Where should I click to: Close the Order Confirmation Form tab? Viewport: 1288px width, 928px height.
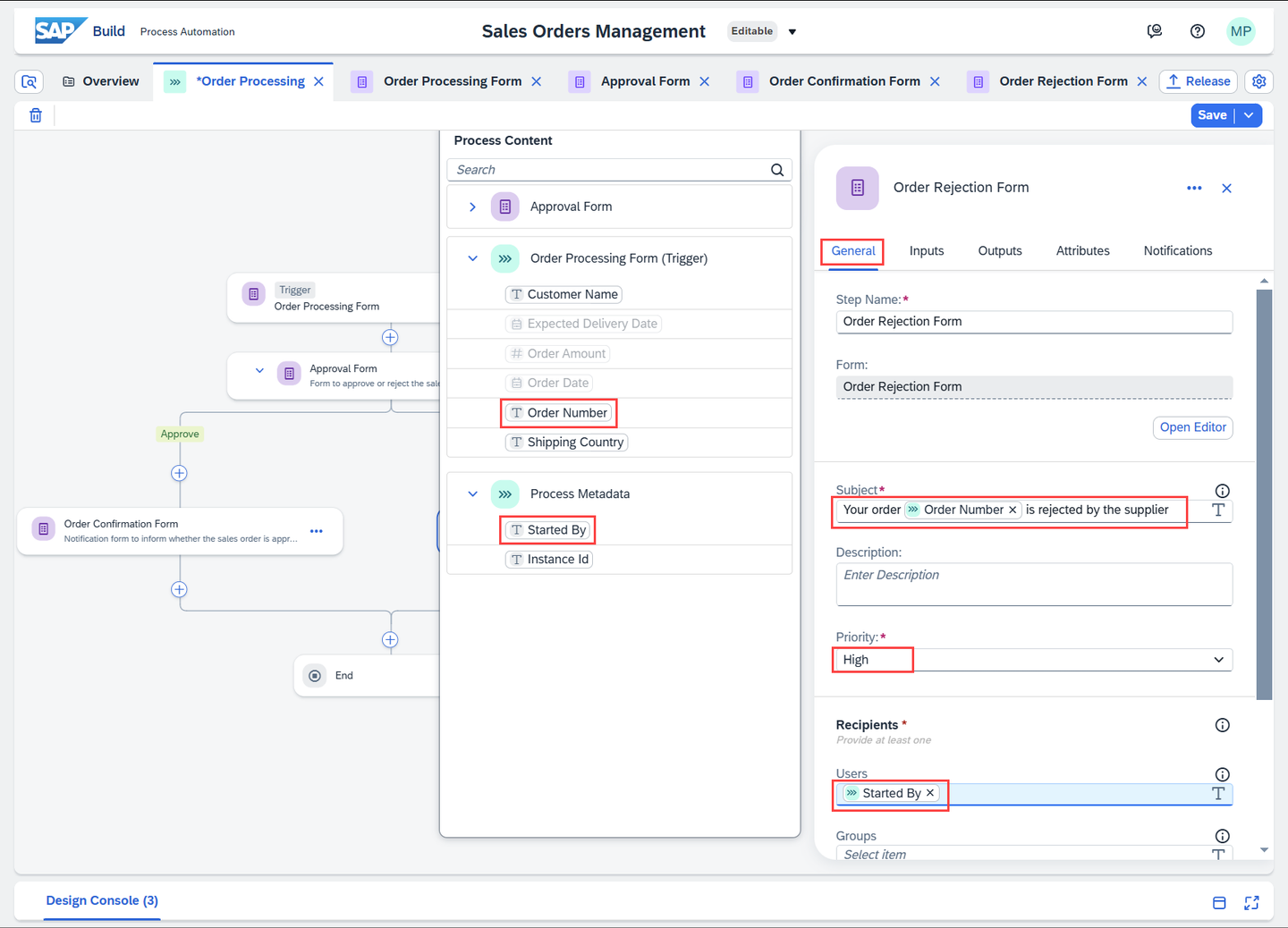[x=935, y=81]
